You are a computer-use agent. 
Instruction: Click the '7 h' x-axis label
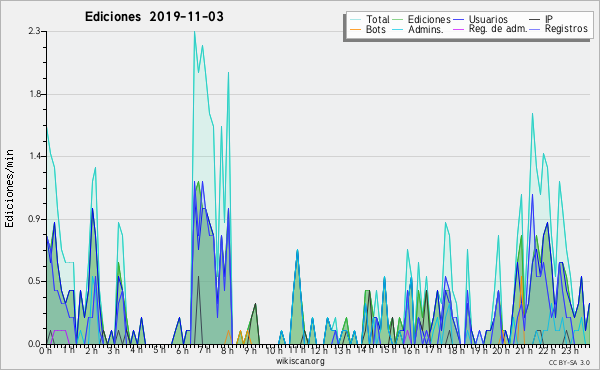[x=204, y=351]
